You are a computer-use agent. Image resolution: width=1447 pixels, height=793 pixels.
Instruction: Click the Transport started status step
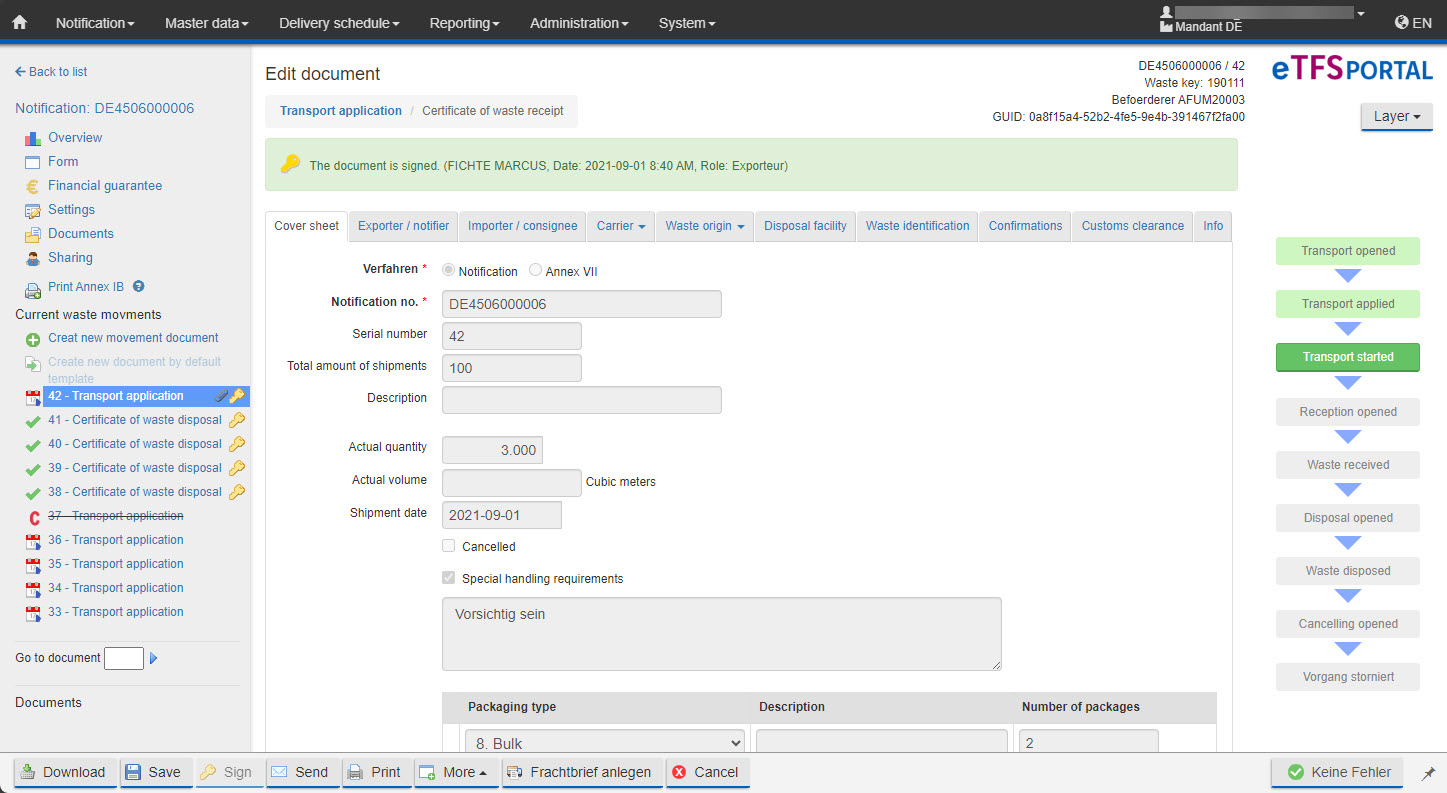[x=1347, y=357]
